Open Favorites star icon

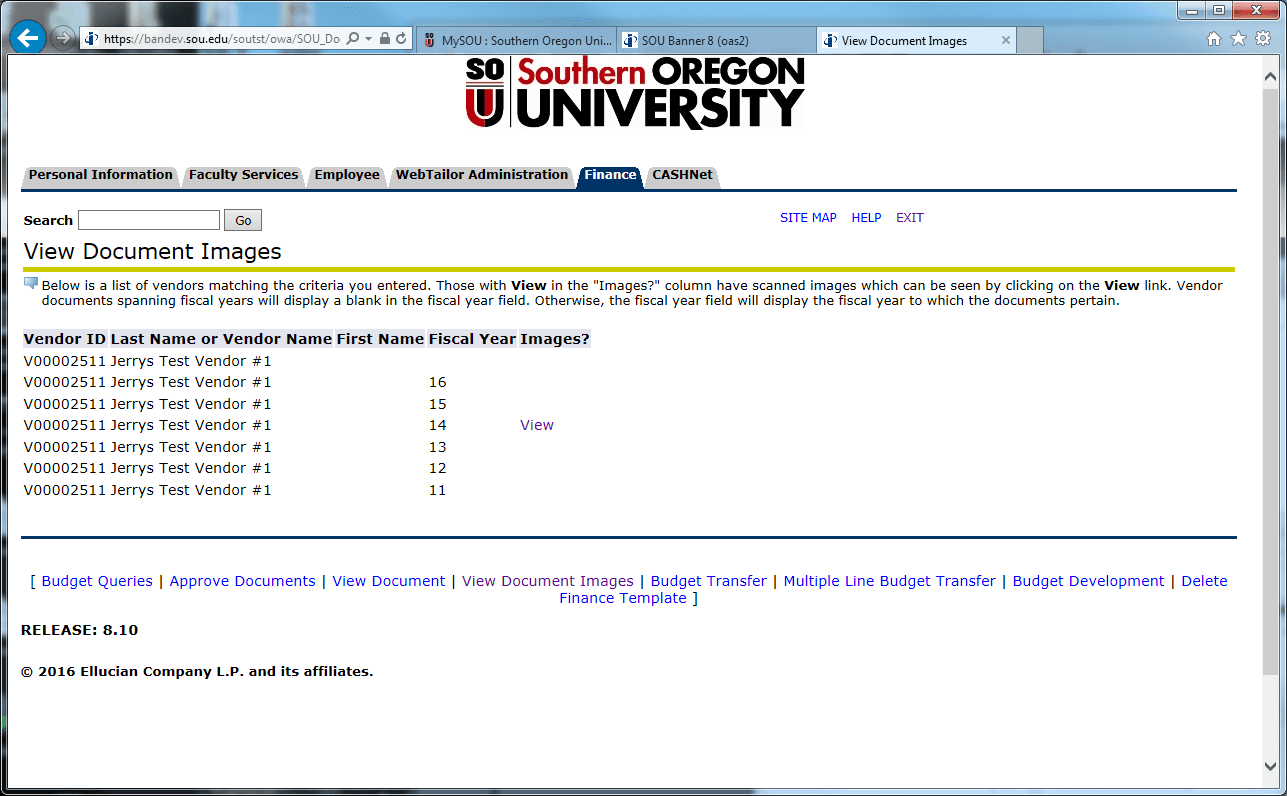1238,40
